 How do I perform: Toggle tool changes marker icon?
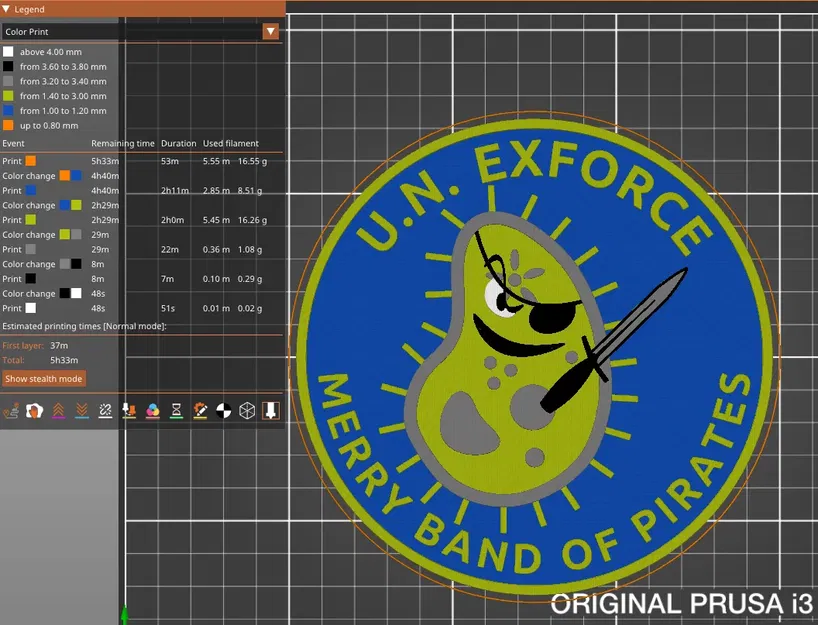128,410
